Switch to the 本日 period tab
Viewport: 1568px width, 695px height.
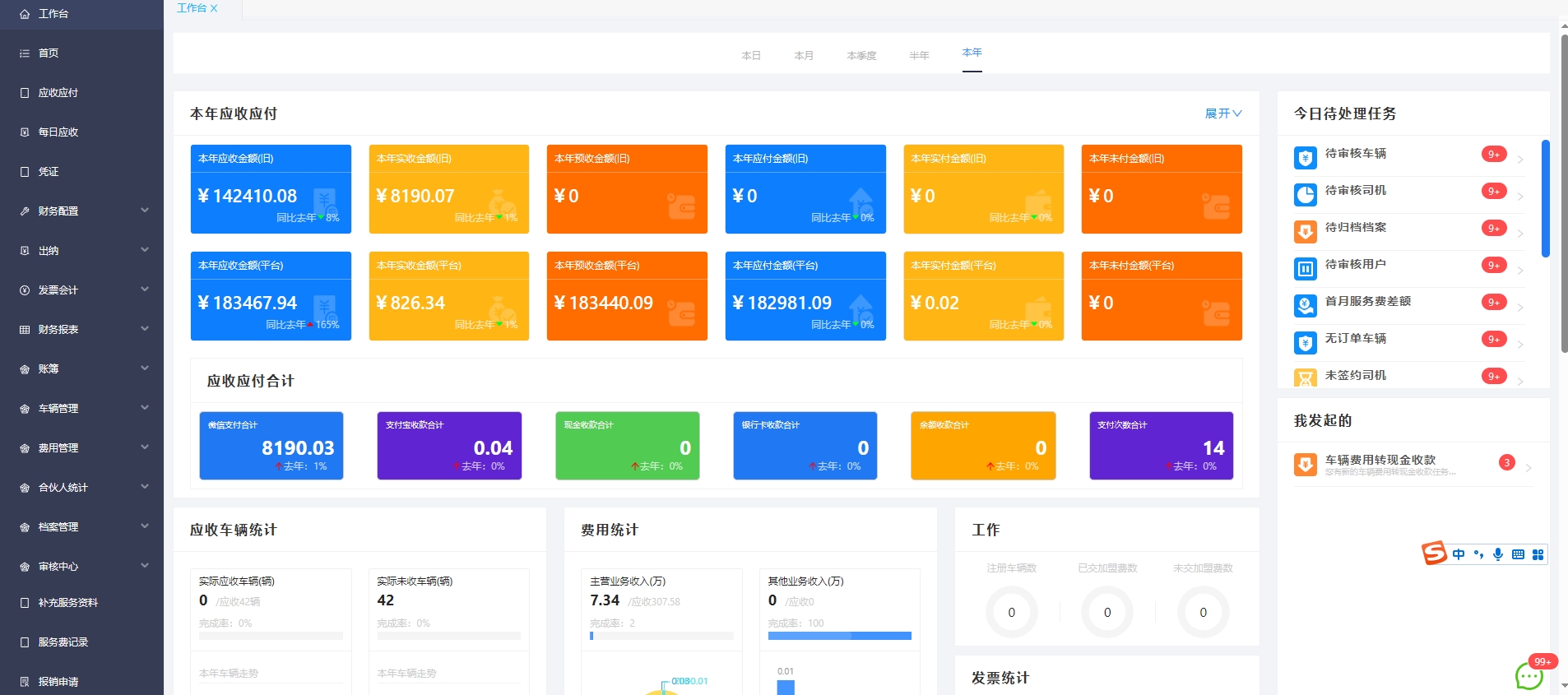pyautogui.click(x=751, y=56)
